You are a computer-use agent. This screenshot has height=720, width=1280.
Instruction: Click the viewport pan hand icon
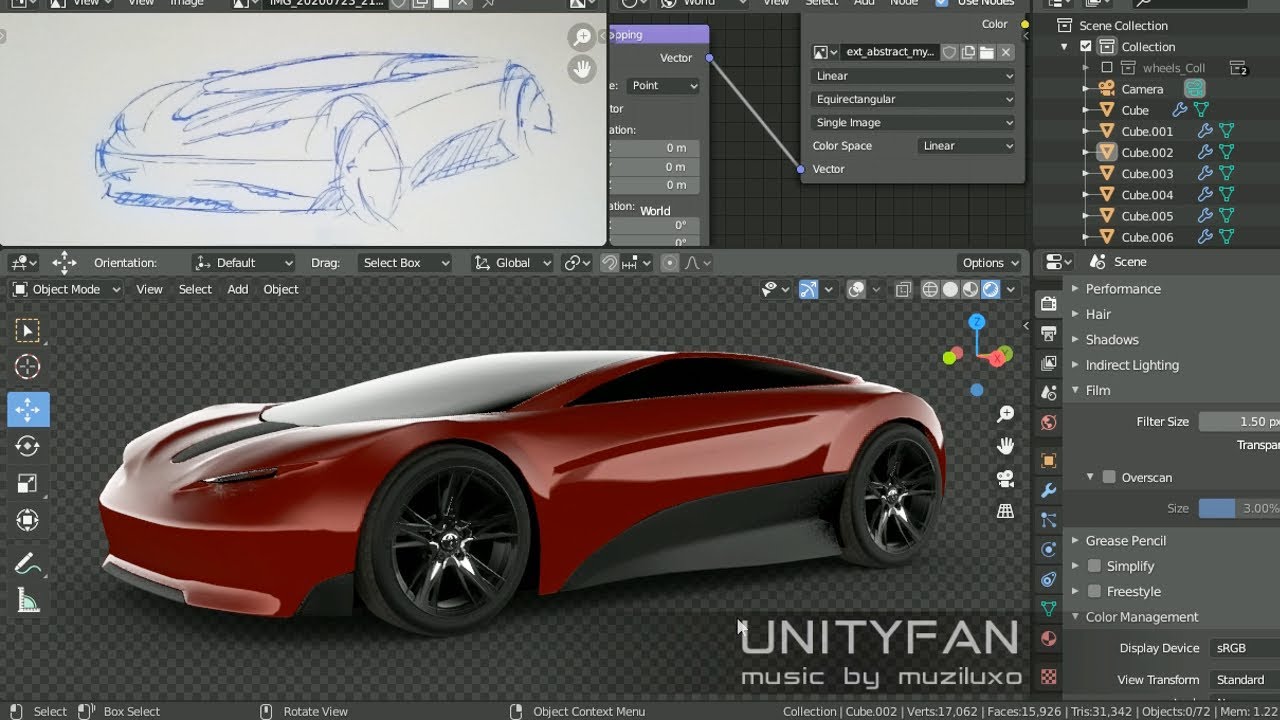pos(1006,446)
